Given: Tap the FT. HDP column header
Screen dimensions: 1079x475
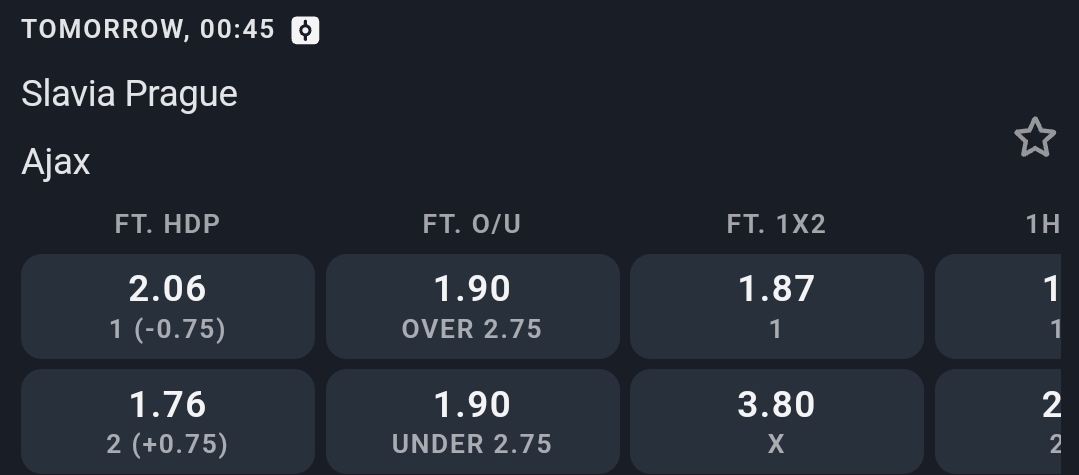Looking at the screenshot, I should click(168, 224).
